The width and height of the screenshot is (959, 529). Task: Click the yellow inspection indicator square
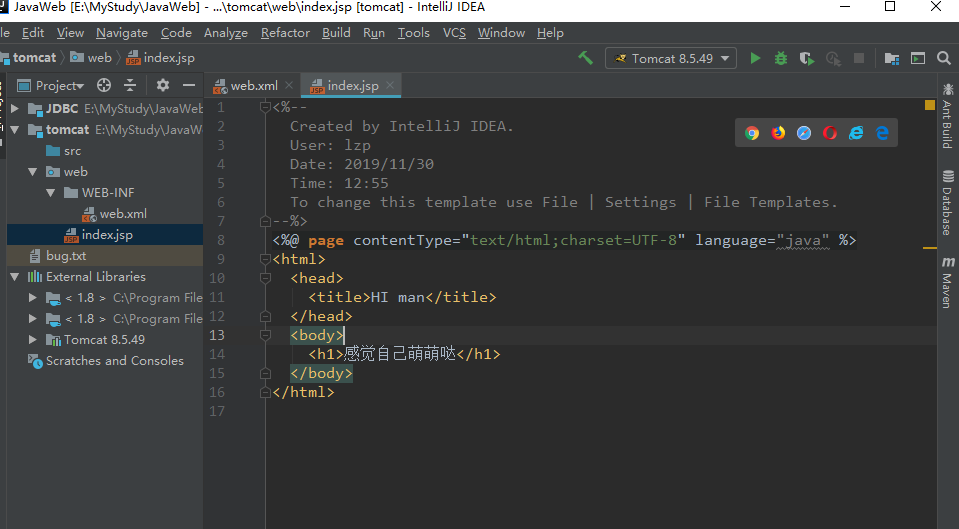coord(930,105)
